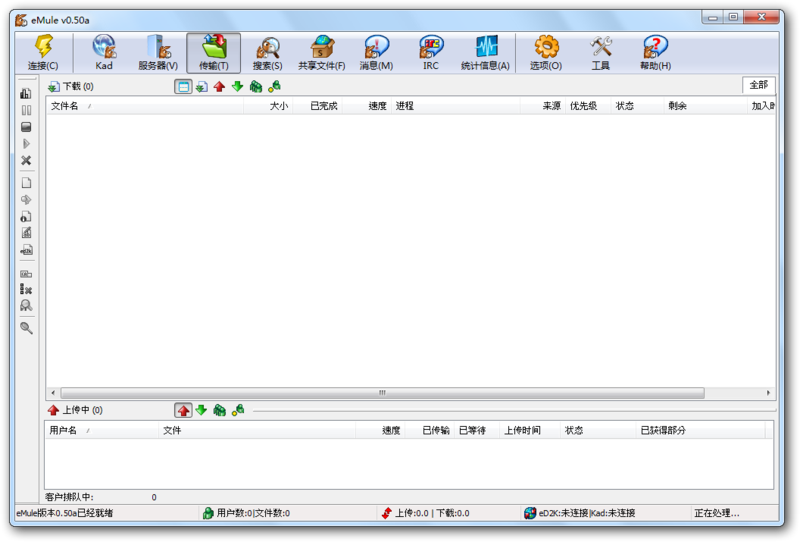Open Help (帮助) from toolbar
Image resolution: width=800 pixels, height=542 pixels.
pyautogui.click(x=655, y=53)
